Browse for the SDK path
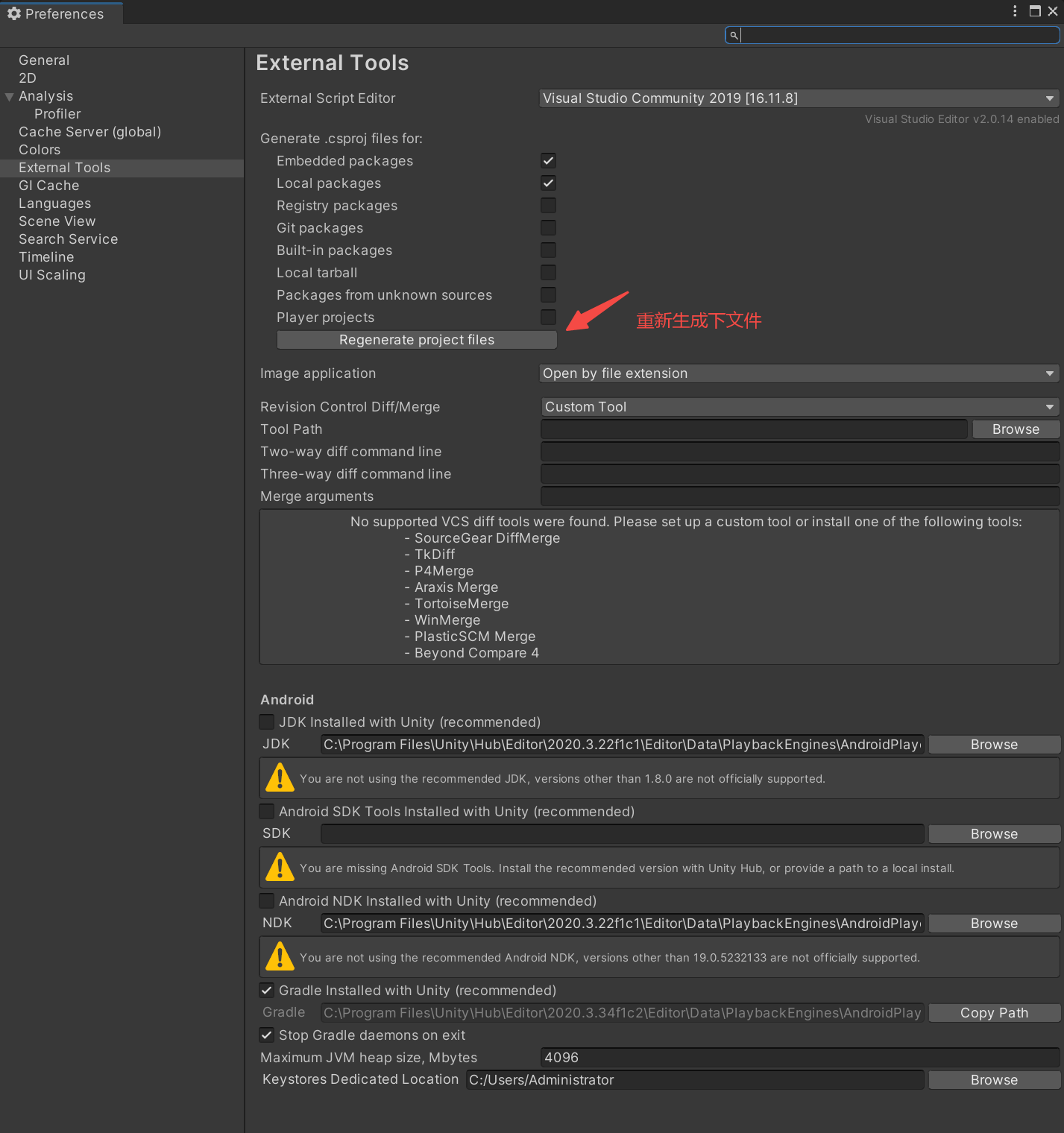The height and width of the screenshot is (1133, 1064). tap(994, 834)
